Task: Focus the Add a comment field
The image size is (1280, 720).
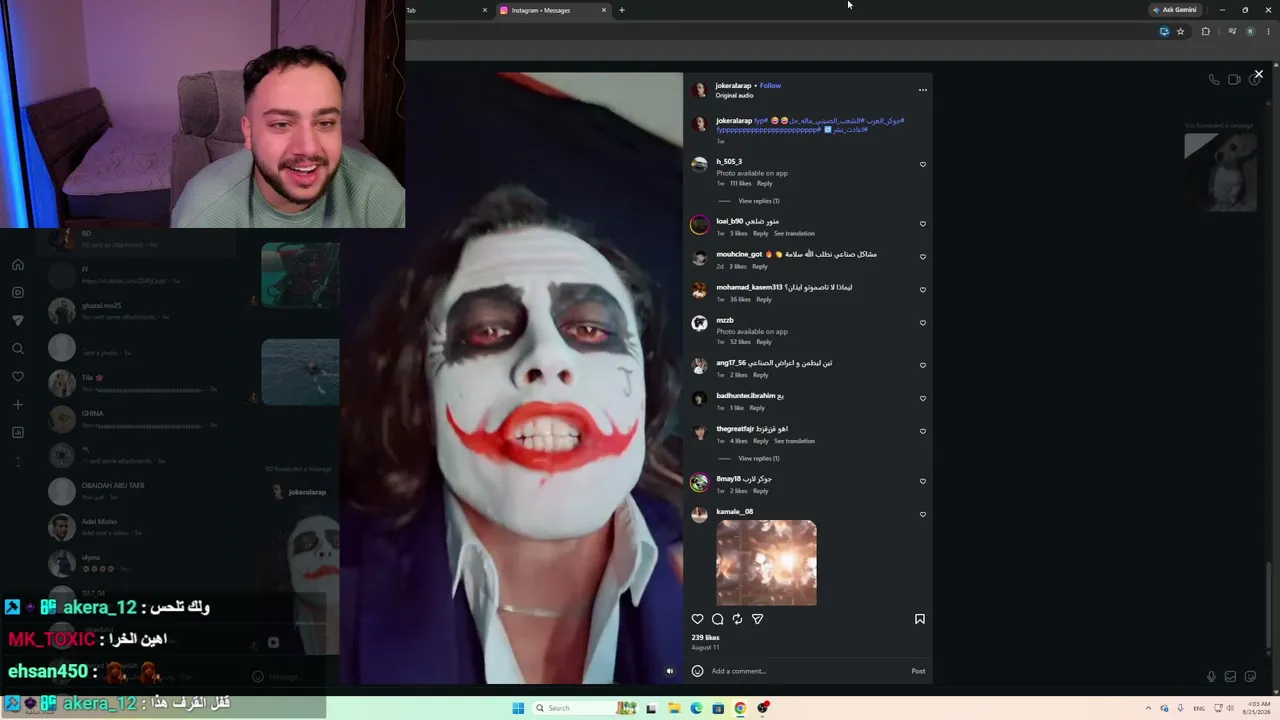Action: click(x=808, y=671)
